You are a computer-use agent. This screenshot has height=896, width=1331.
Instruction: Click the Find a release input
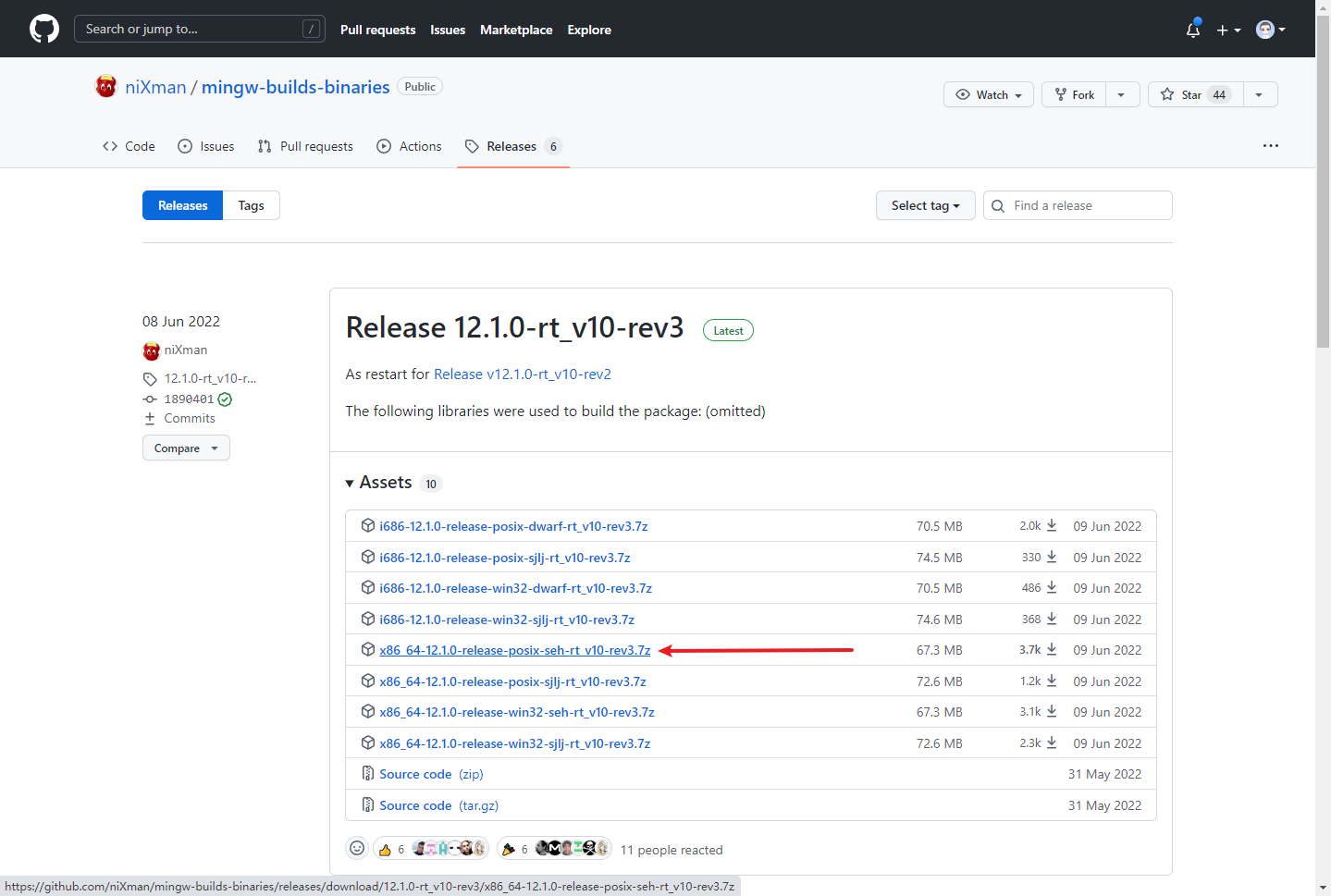pyautogui.click(x=1078, y=205)
